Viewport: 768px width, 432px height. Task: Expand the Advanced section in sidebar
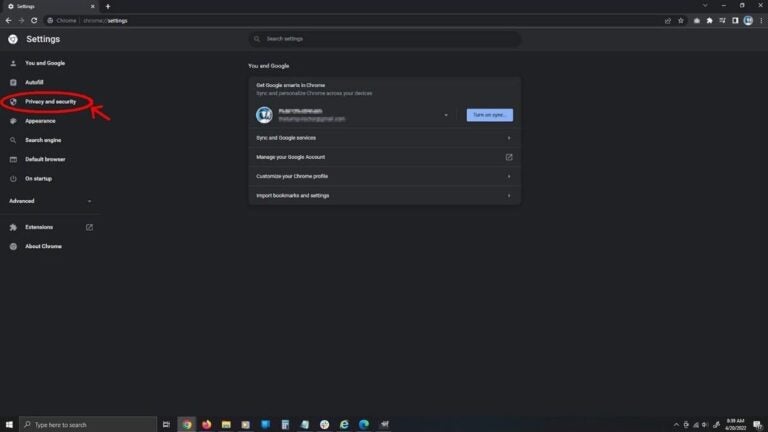[x=50, y=201]
